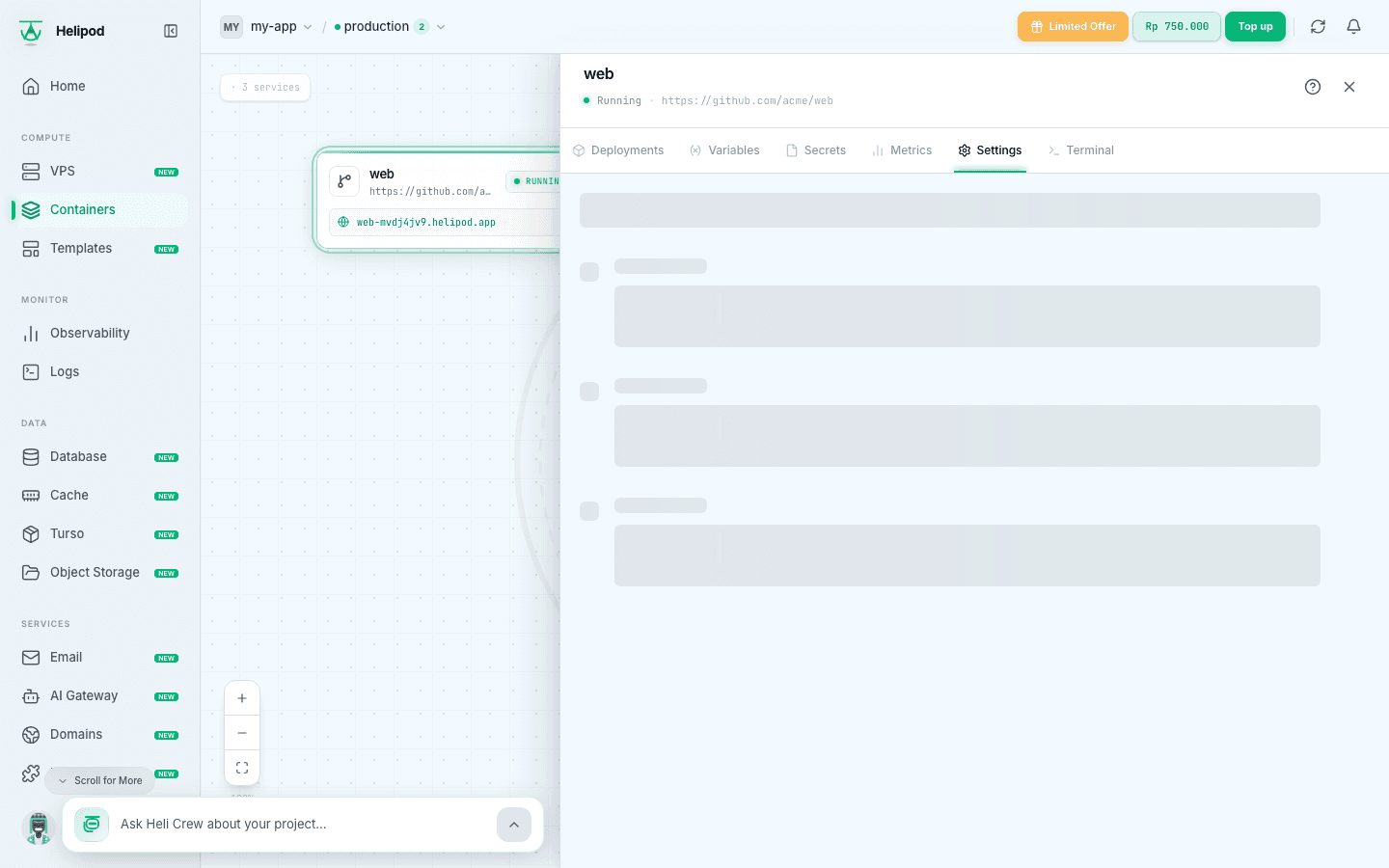
Task: Switch to the Secrets tab
Action: pyautogui.click(x=816, y=150)
